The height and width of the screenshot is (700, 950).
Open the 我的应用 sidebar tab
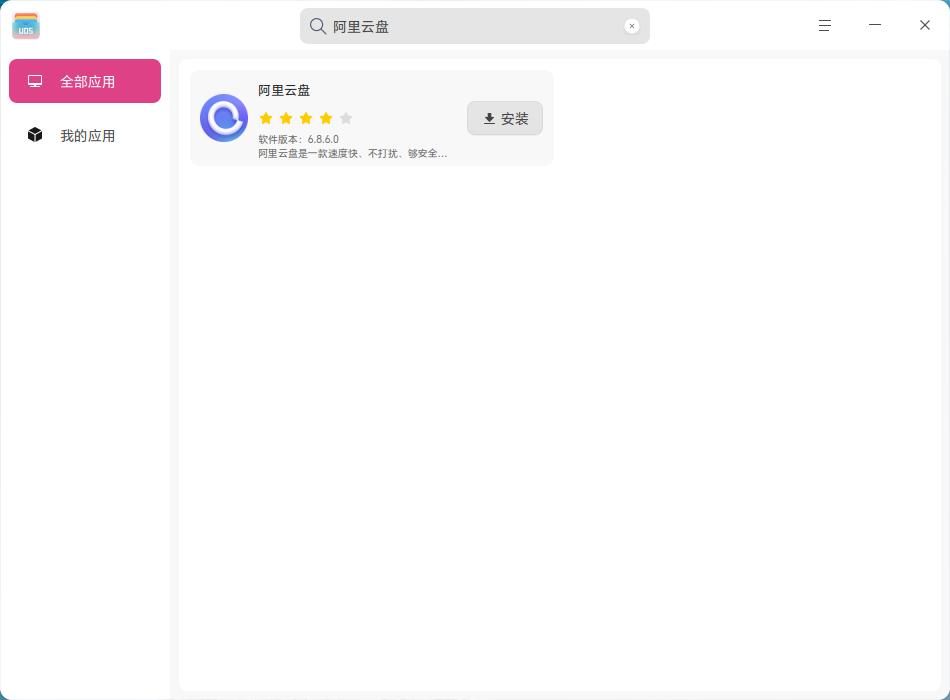(x=85, y=135)
